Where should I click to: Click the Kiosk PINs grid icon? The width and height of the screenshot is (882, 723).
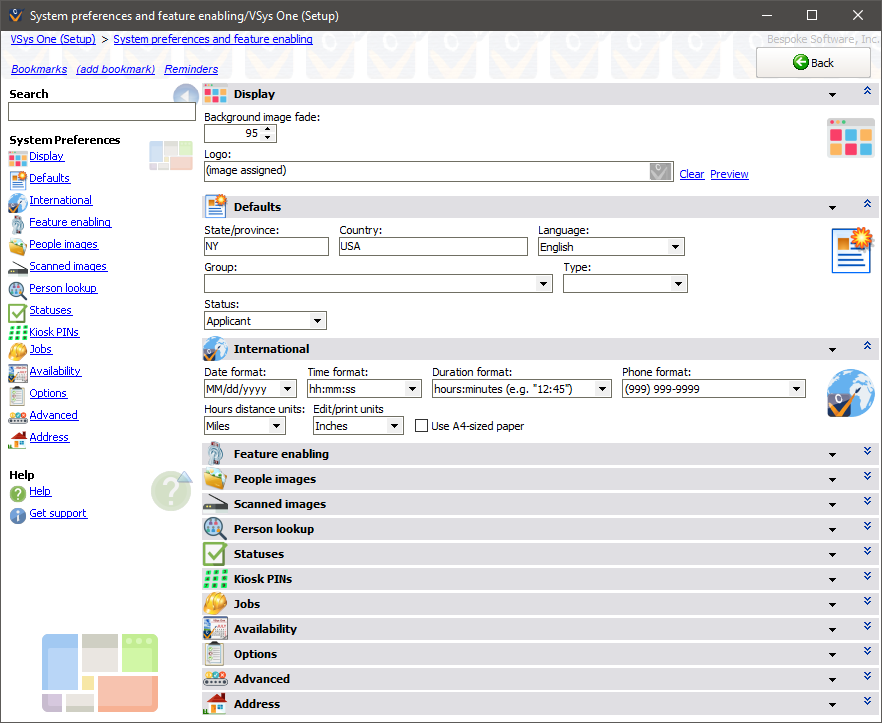18,332
